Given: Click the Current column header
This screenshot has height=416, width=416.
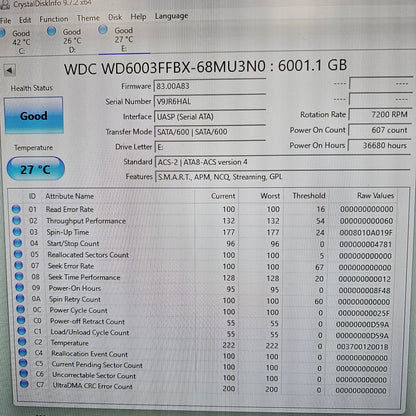Looking at the screenshot, I should 223,196.
